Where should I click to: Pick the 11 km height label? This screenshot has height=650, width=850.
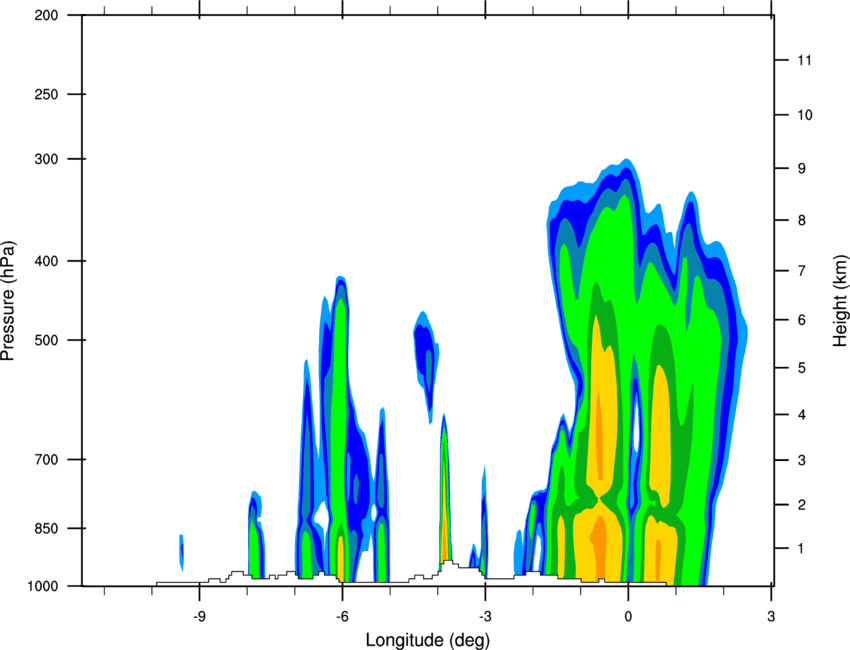(x=804, y=60)
